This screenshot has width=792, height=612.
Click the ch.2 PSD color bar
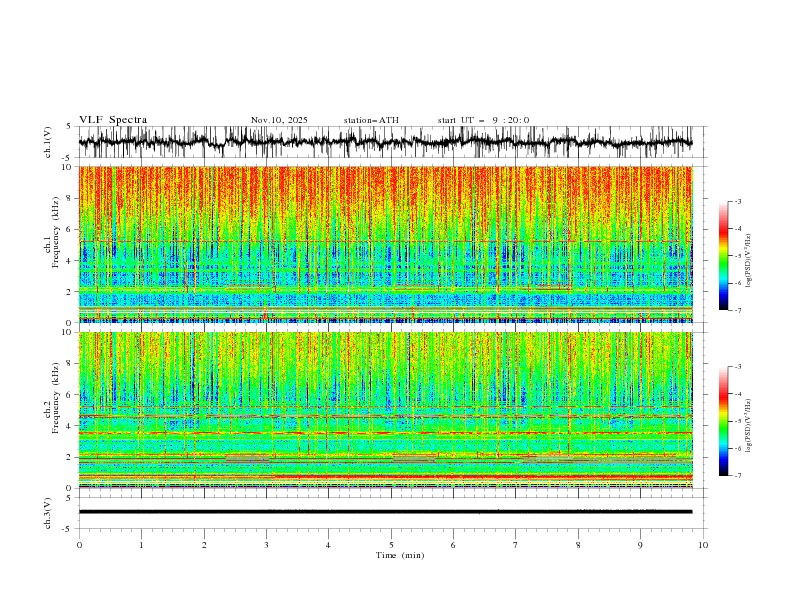tap(723, 421)
